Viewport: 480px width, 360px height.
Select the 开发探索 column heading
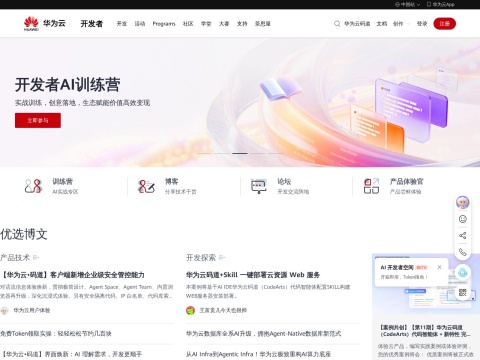(201, 257)
